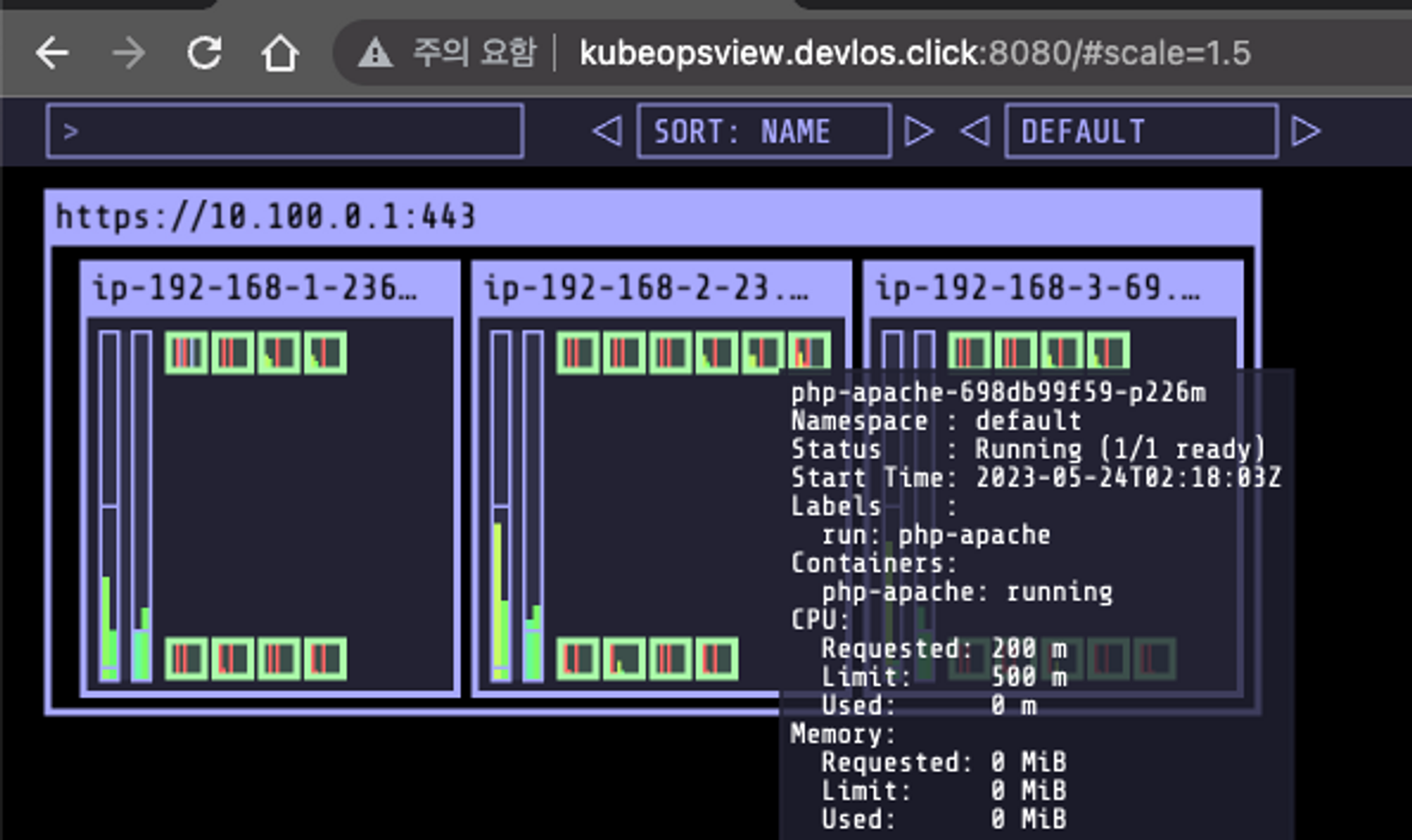1412x840 pixels.
Task: Select the first bottom-row pod in node ip-192-168-2-23
Action: [x=578, y=659]
